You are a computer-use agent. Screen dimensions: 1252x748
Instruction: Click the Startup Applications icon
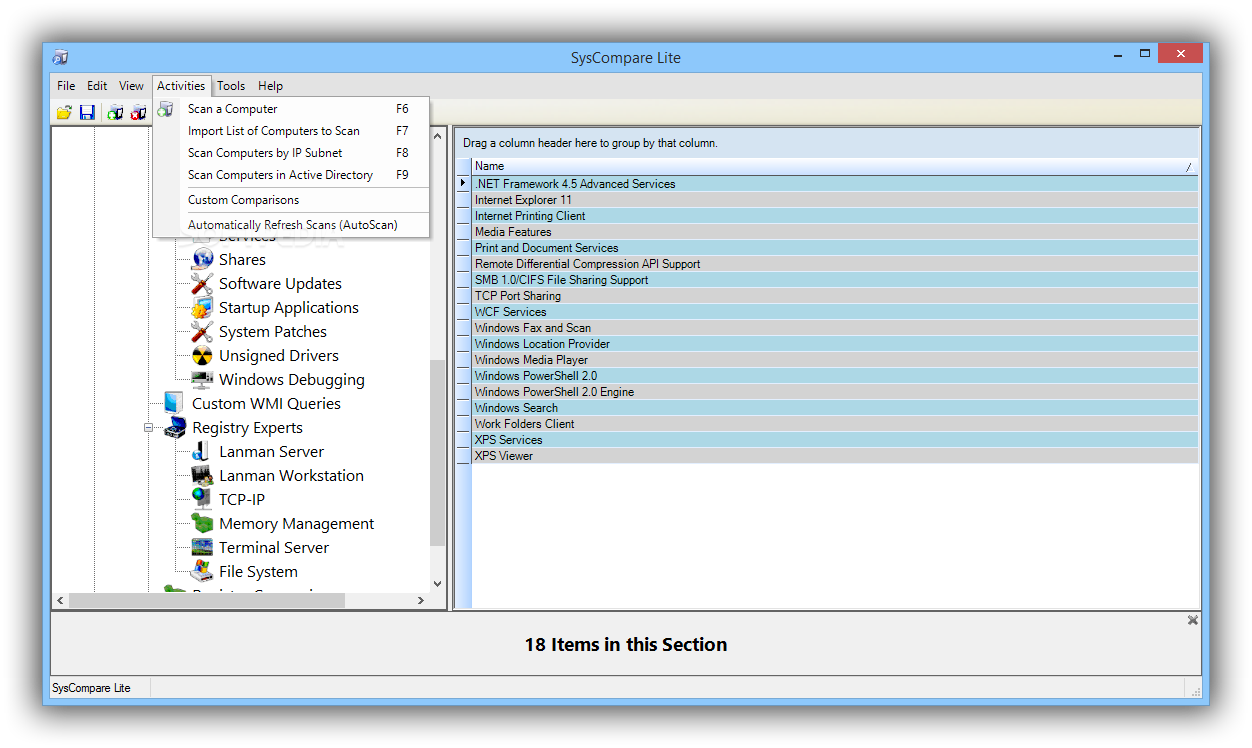[203, 307]
